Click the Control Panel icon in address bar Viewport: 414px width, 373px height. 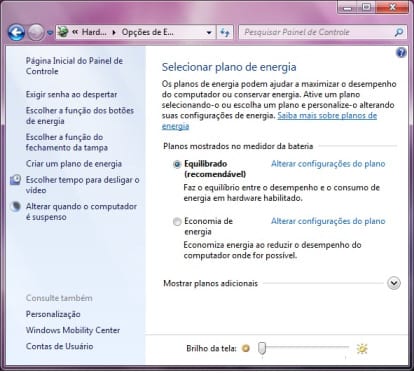click(63, 32)
